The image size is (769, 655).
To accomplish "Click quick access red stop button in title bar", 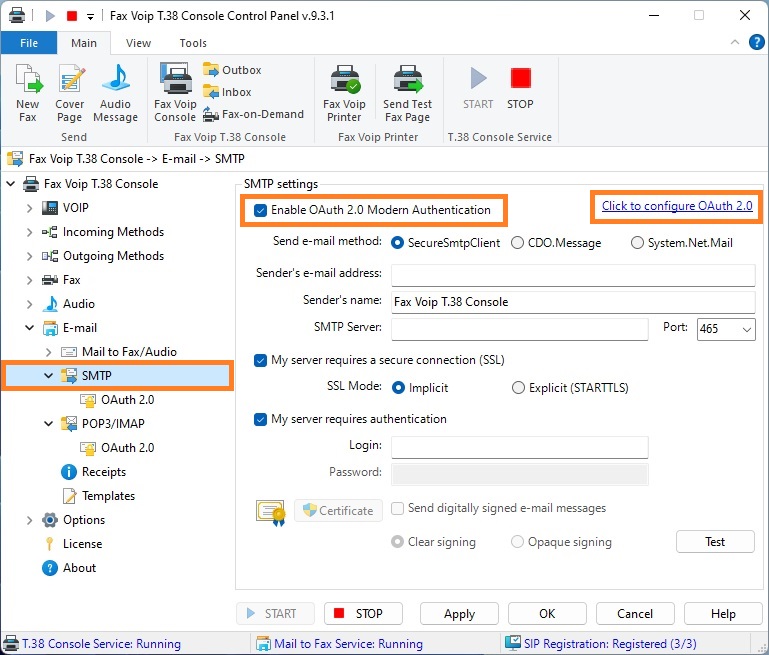I will click(72, 16).
